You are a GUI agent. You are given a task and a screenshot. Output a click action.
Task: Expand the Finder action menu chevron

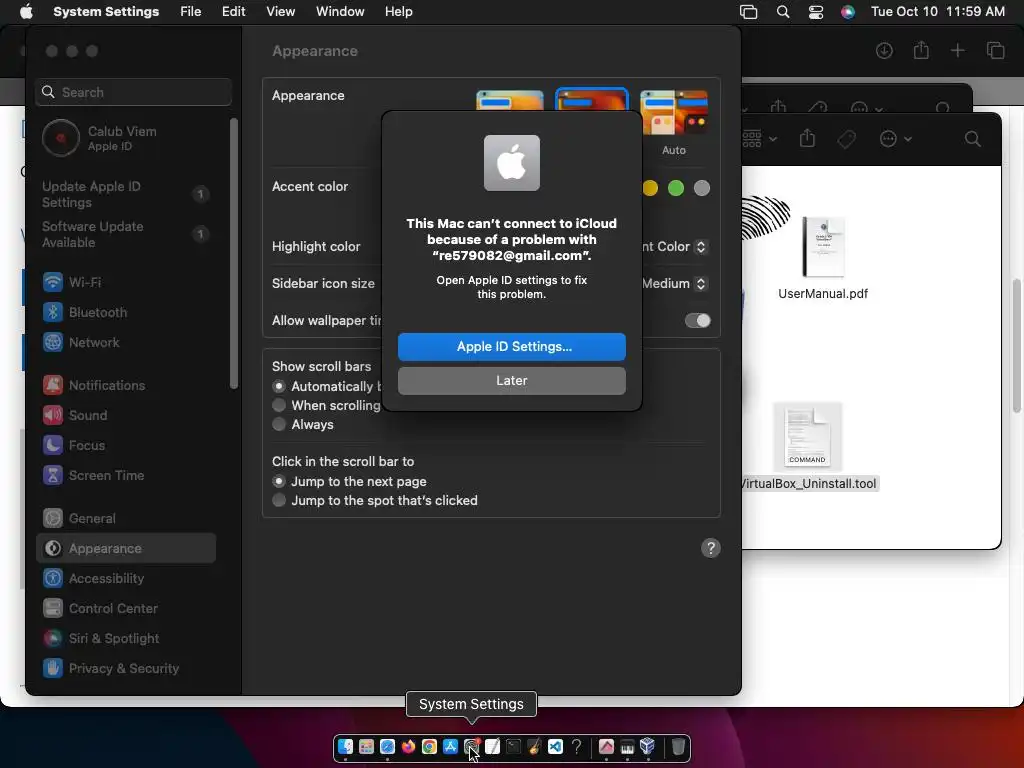click(x=908, y=139)
